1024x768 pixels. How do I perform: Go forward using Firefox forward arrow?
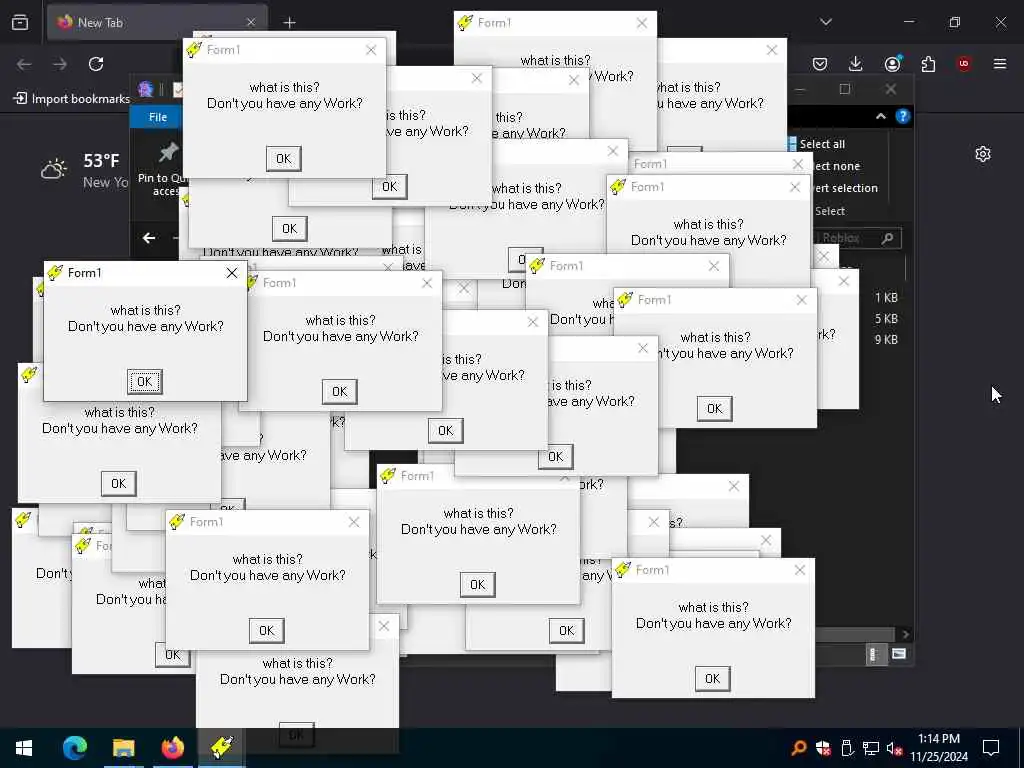point(60,64)
